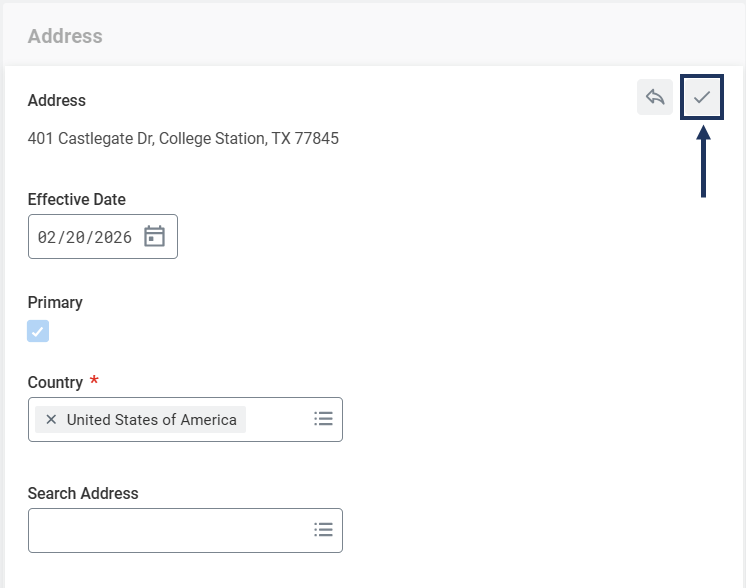746x588 pixels.
Task: Click the Primary label text
Action: click(55, 303)
